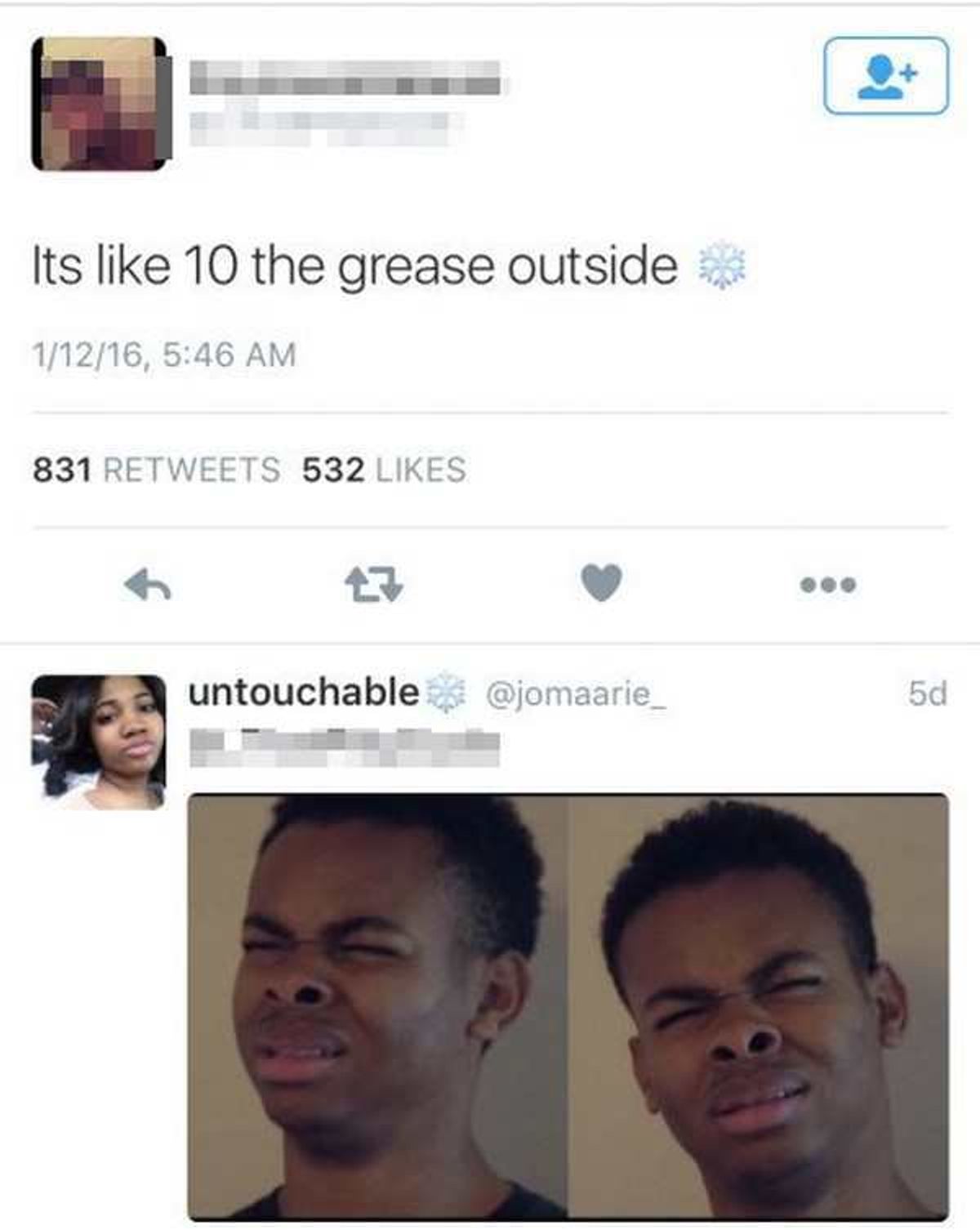Viewport: 980px width, 1230px height.
Task: Open the pixelated profile picture of tweet author
Action: pyautogui.click(x=101, y=104)
